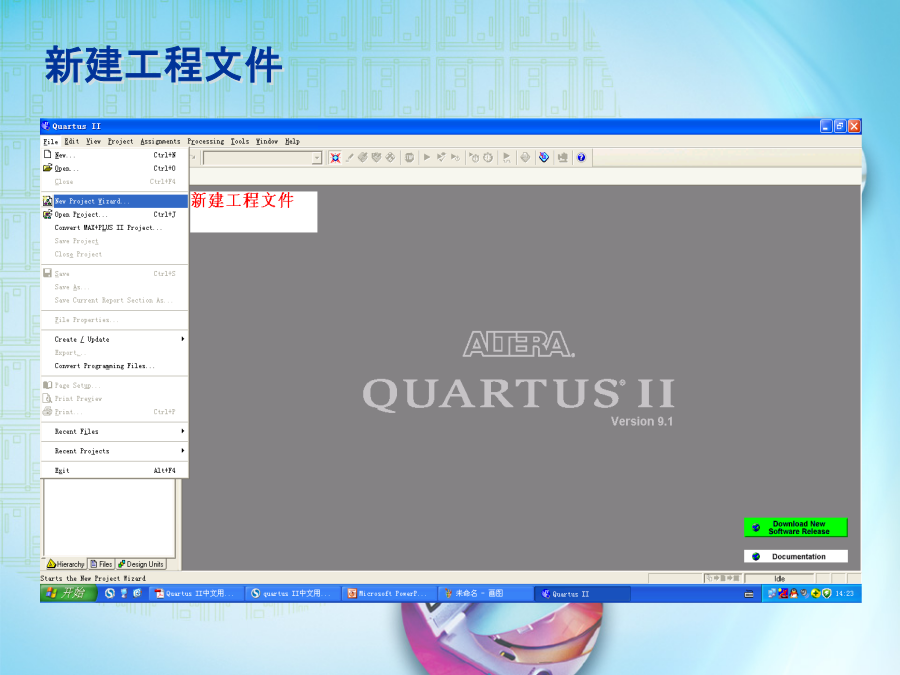
Task: Select Convert MAX+PLUS II Project entry
Action: click(x=115, y=228)
